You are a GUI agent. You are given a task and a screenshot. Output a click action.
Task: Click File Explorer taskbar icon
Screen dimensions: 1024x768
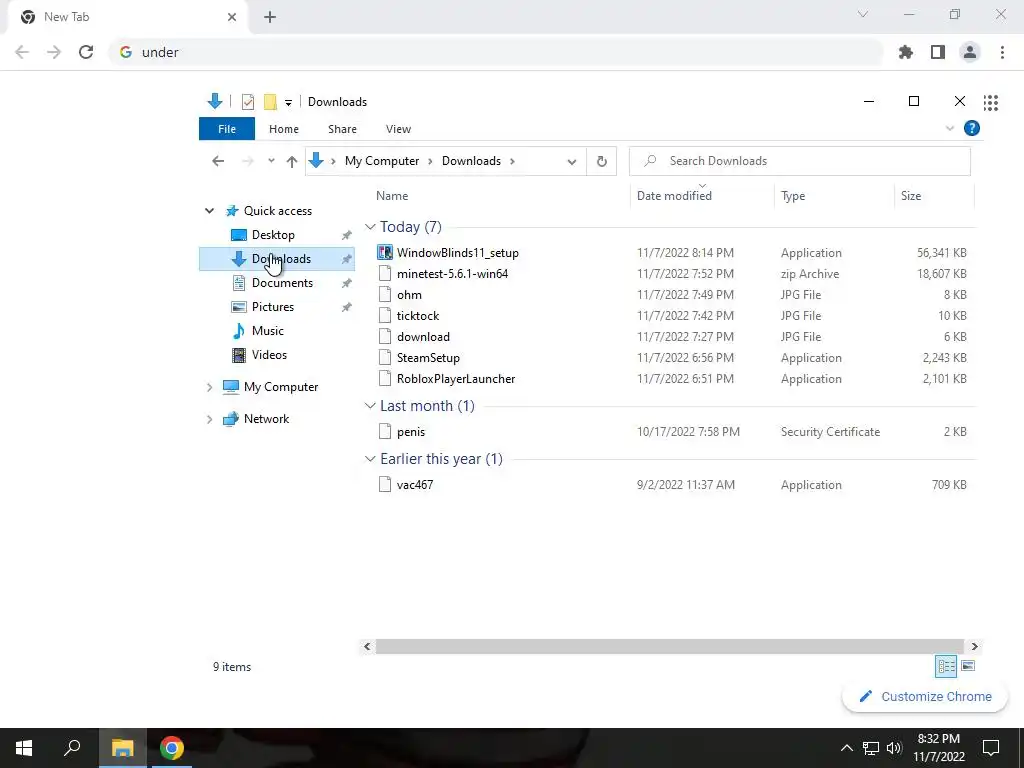[122, 748]
